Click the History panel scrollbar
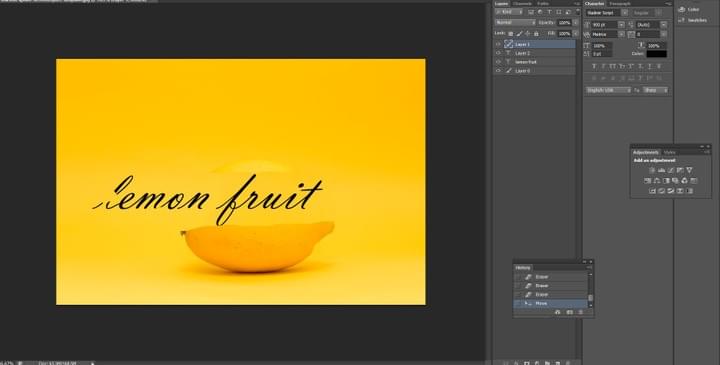 coord(591,298)
